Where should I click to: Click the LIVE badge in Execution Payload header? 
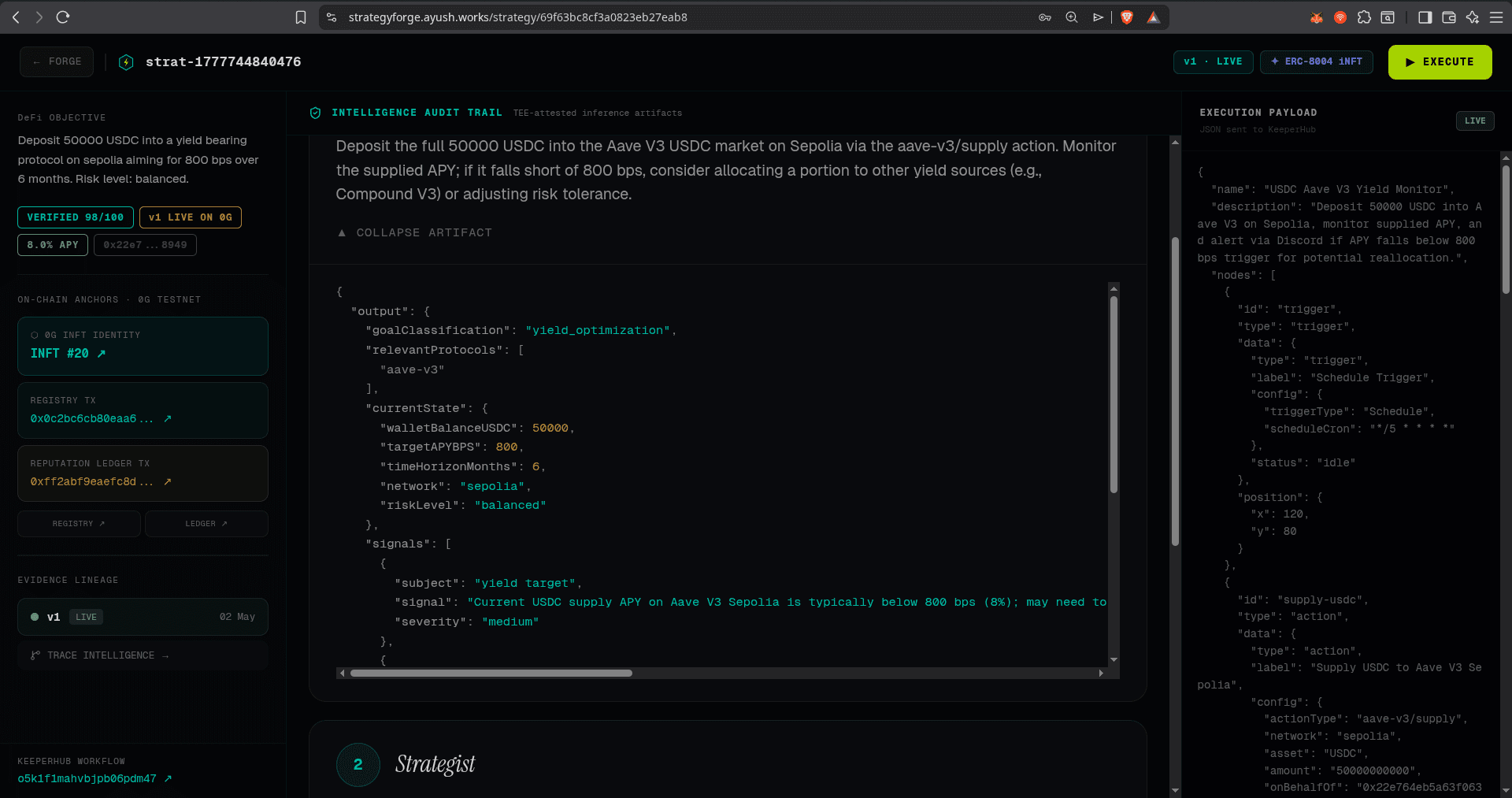point(1475,121)
